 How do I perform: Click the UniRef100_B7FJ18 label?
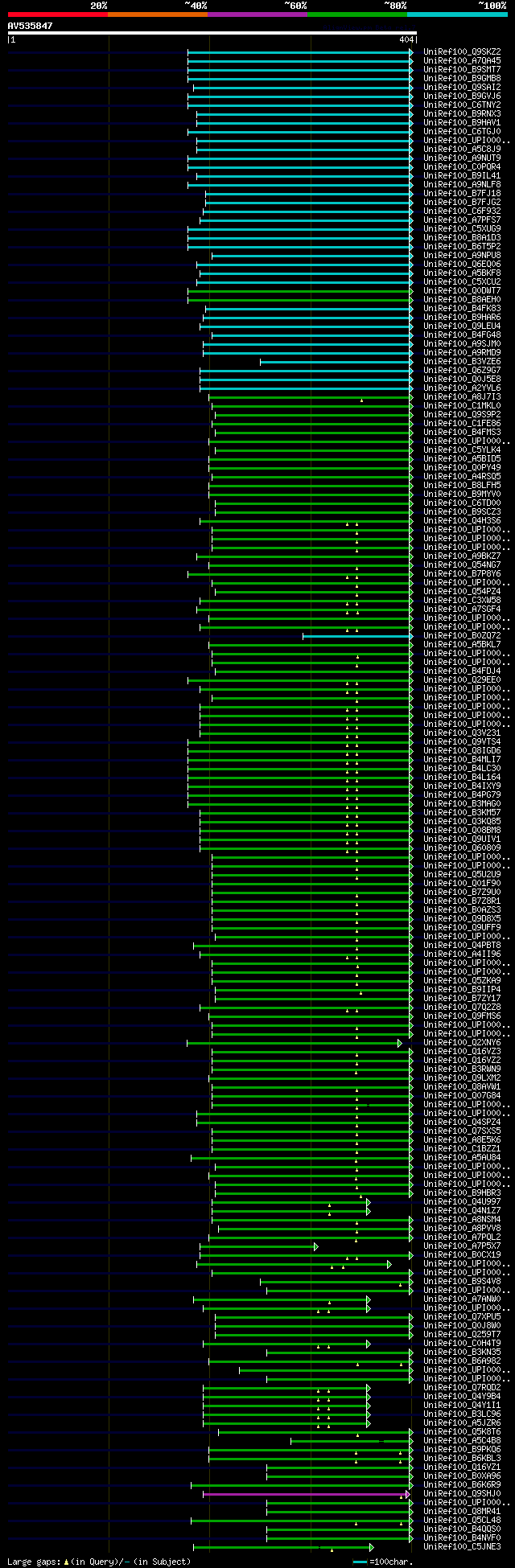click(462, 194)
